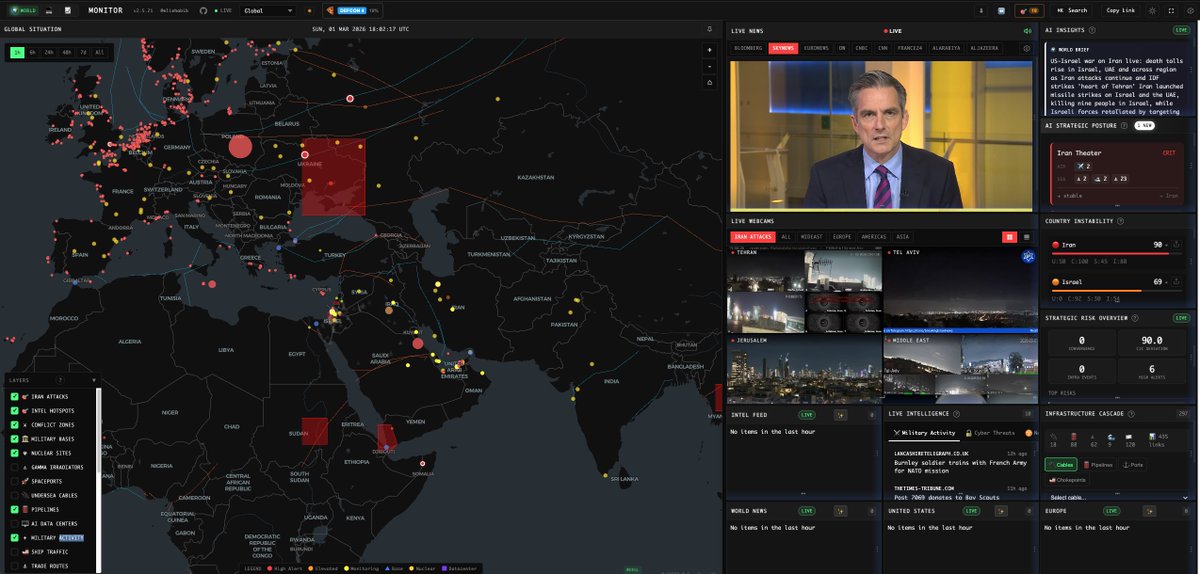Uncheck the Pipelines layer

(x=15, y=509)
